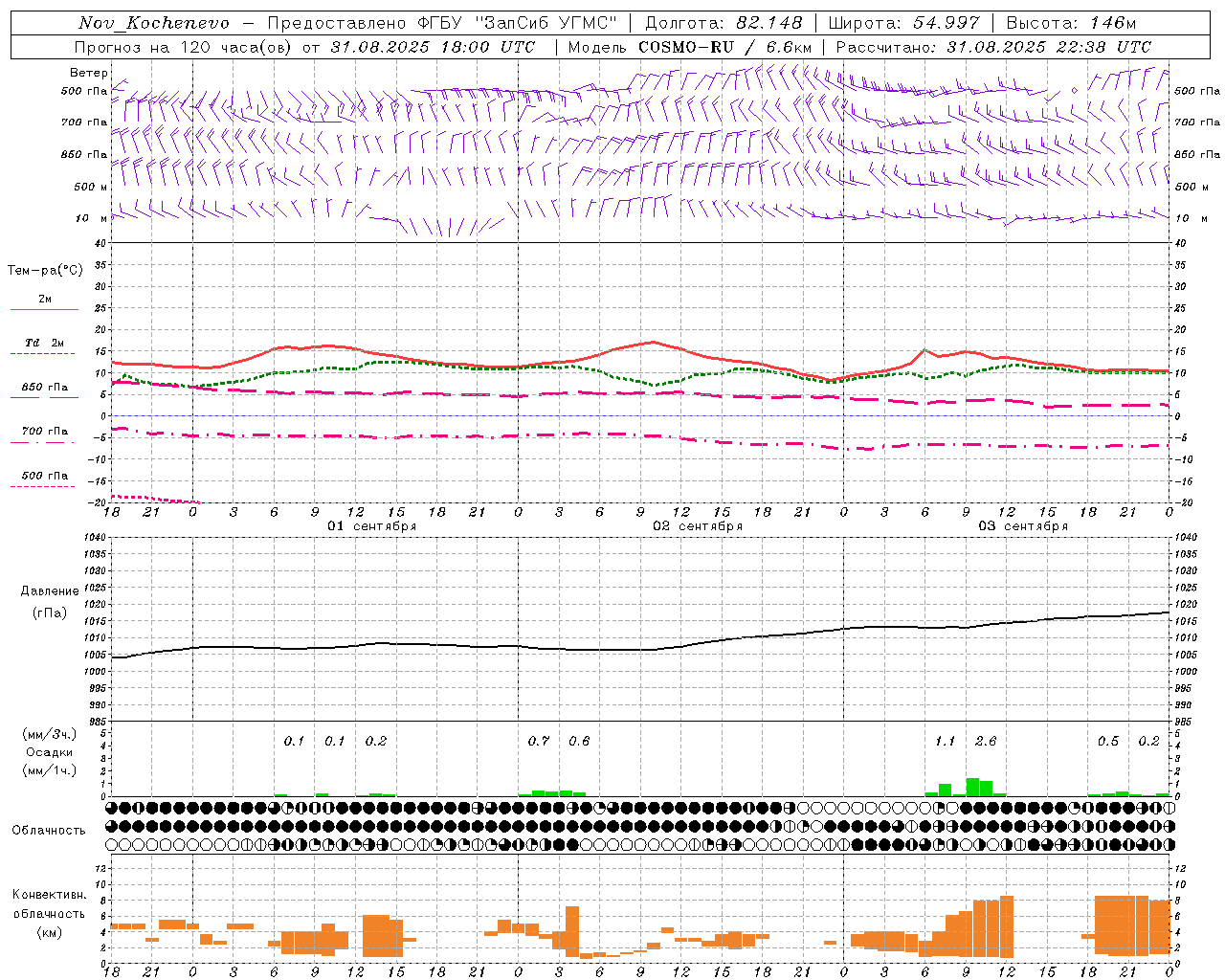Click the Давление pressure panel label
Viewport: 1225px width, 980px height.
(x=50, y=591)
